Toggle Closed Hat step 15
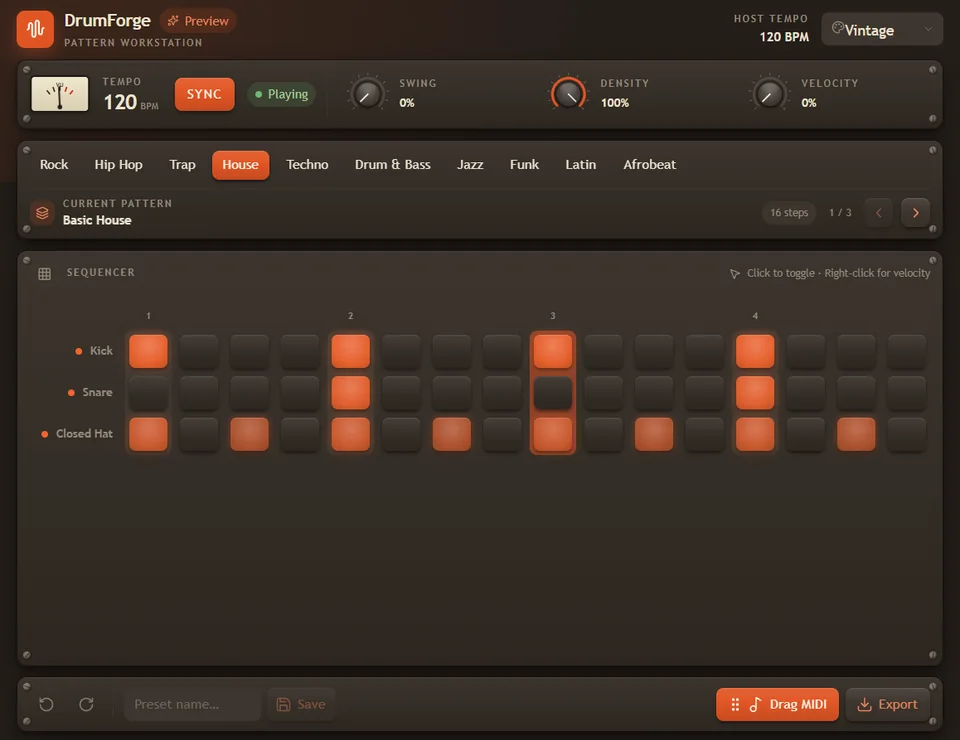The width and height of the screenshot is (960, 740). point(856,434)
